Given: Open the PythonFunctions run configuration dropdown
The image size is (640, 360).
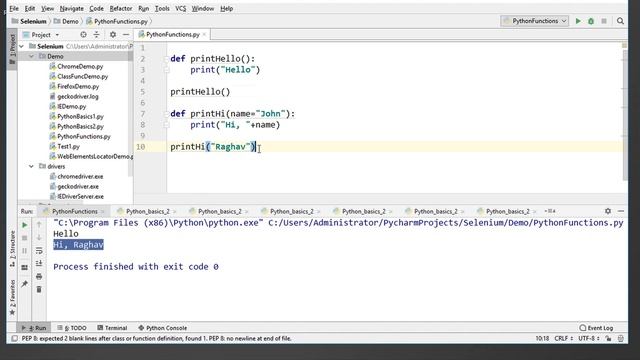Looking at the screenshot, I should (x=535, y=21).
